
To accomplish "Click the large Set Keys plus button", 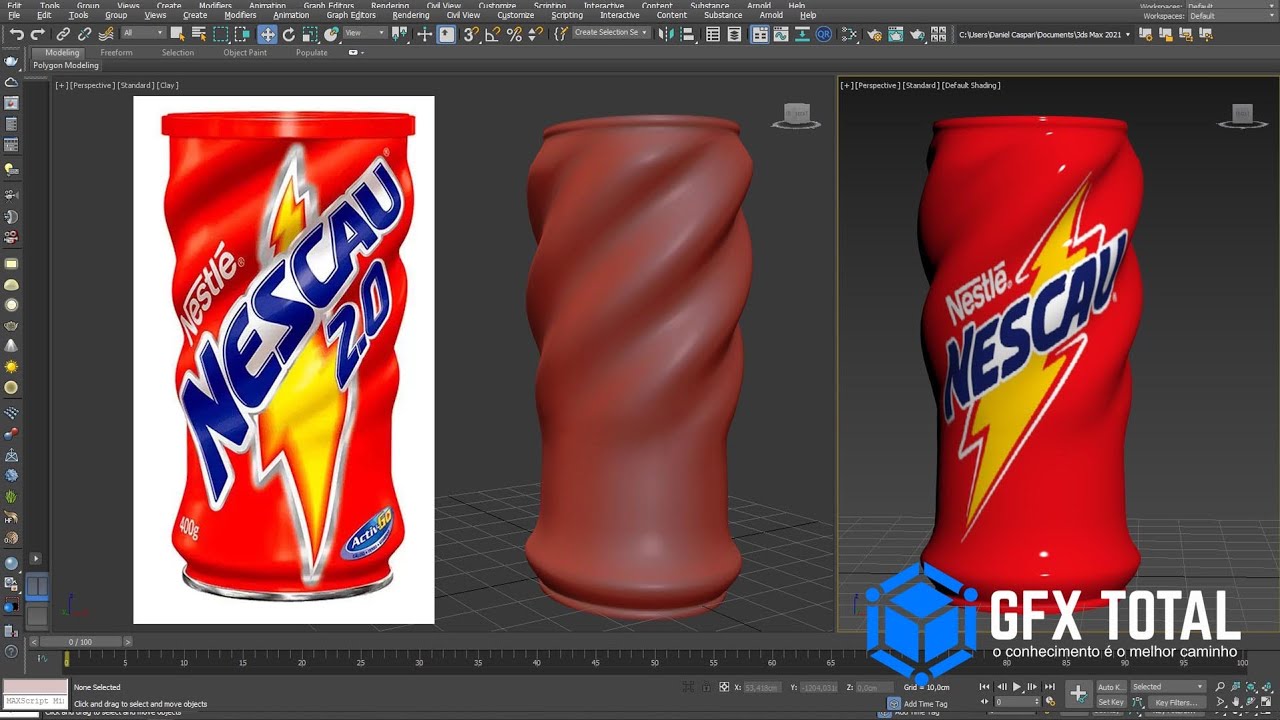I will 1078,694.
